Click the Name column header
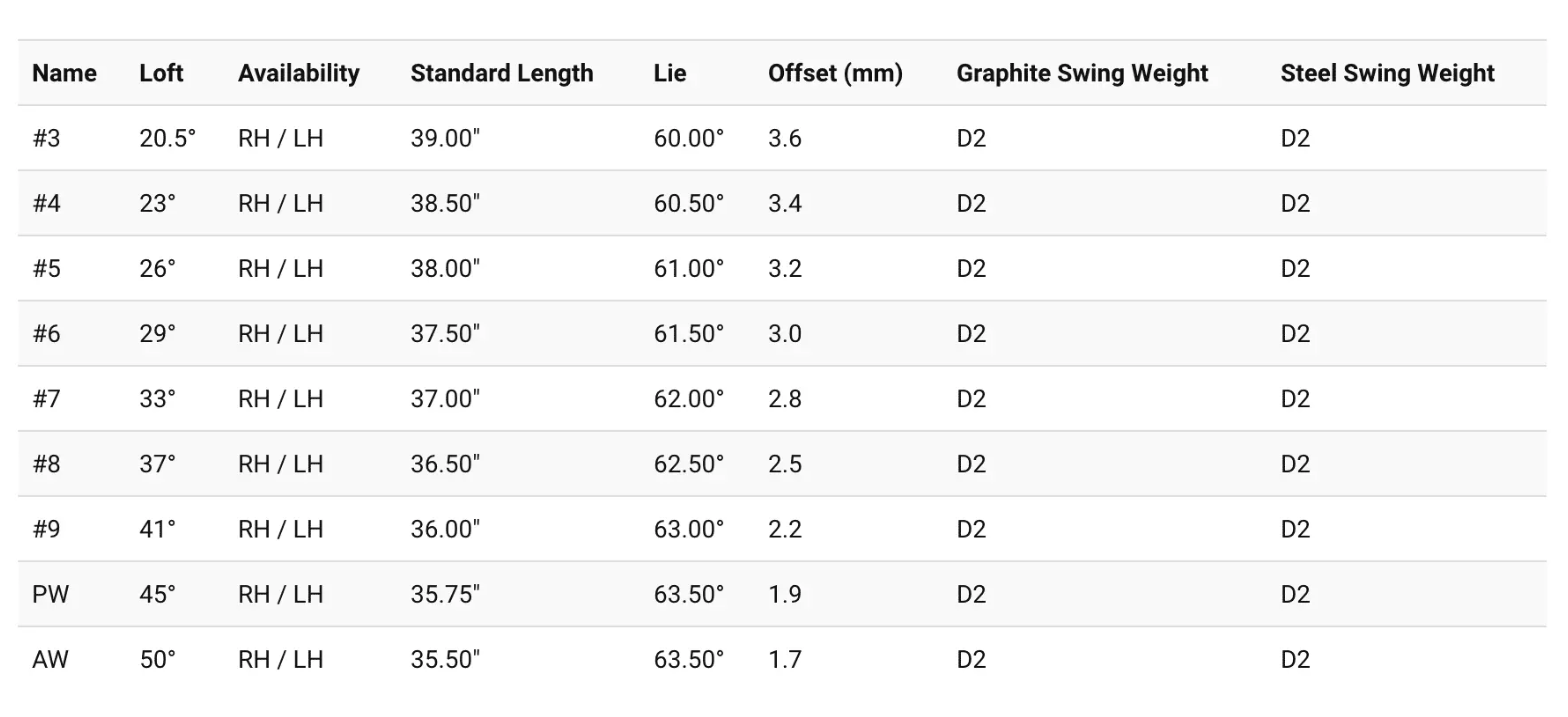The width and height of the screenshot is (1568, 717). 64,73
